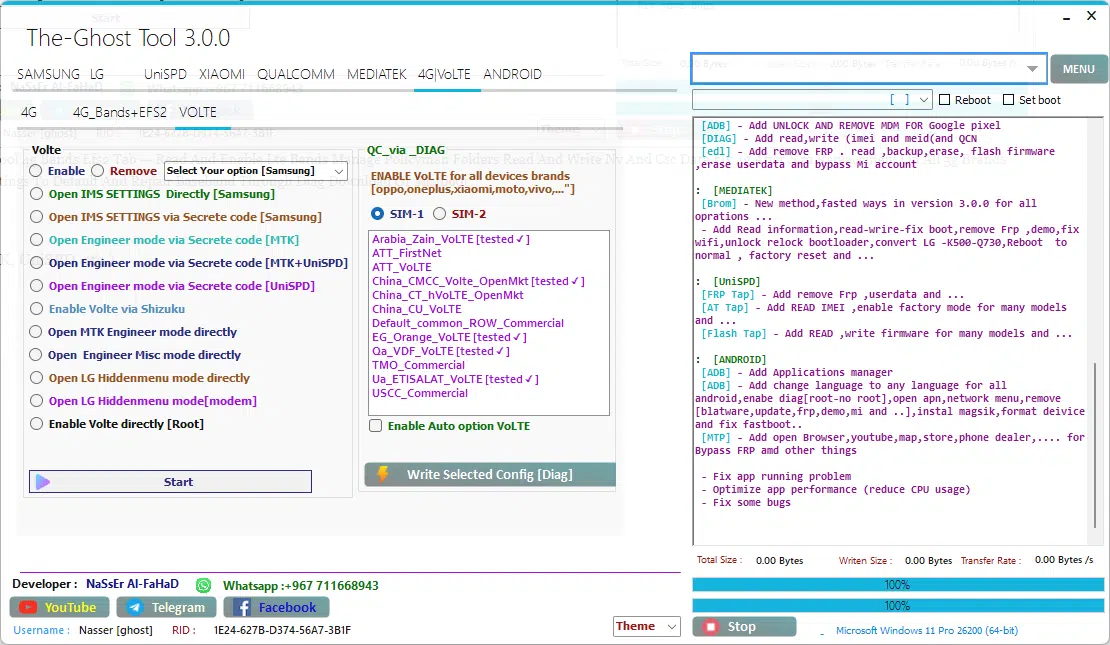
Task: Choose Open IMS SETTINGS Directly [Samsung]
Action: 36,194
